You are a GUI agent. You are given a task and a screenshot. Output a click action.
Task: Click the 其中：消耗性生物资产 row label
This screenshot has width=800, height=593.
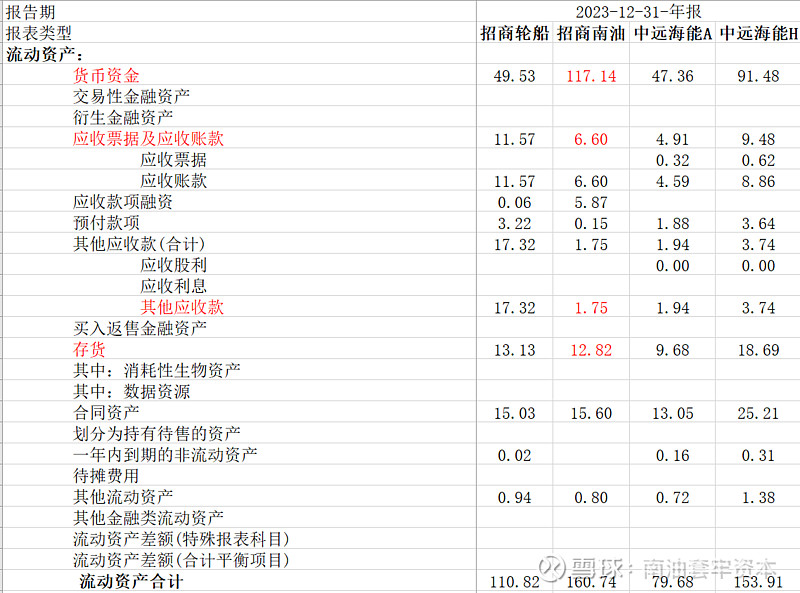[x=157, y=370]
